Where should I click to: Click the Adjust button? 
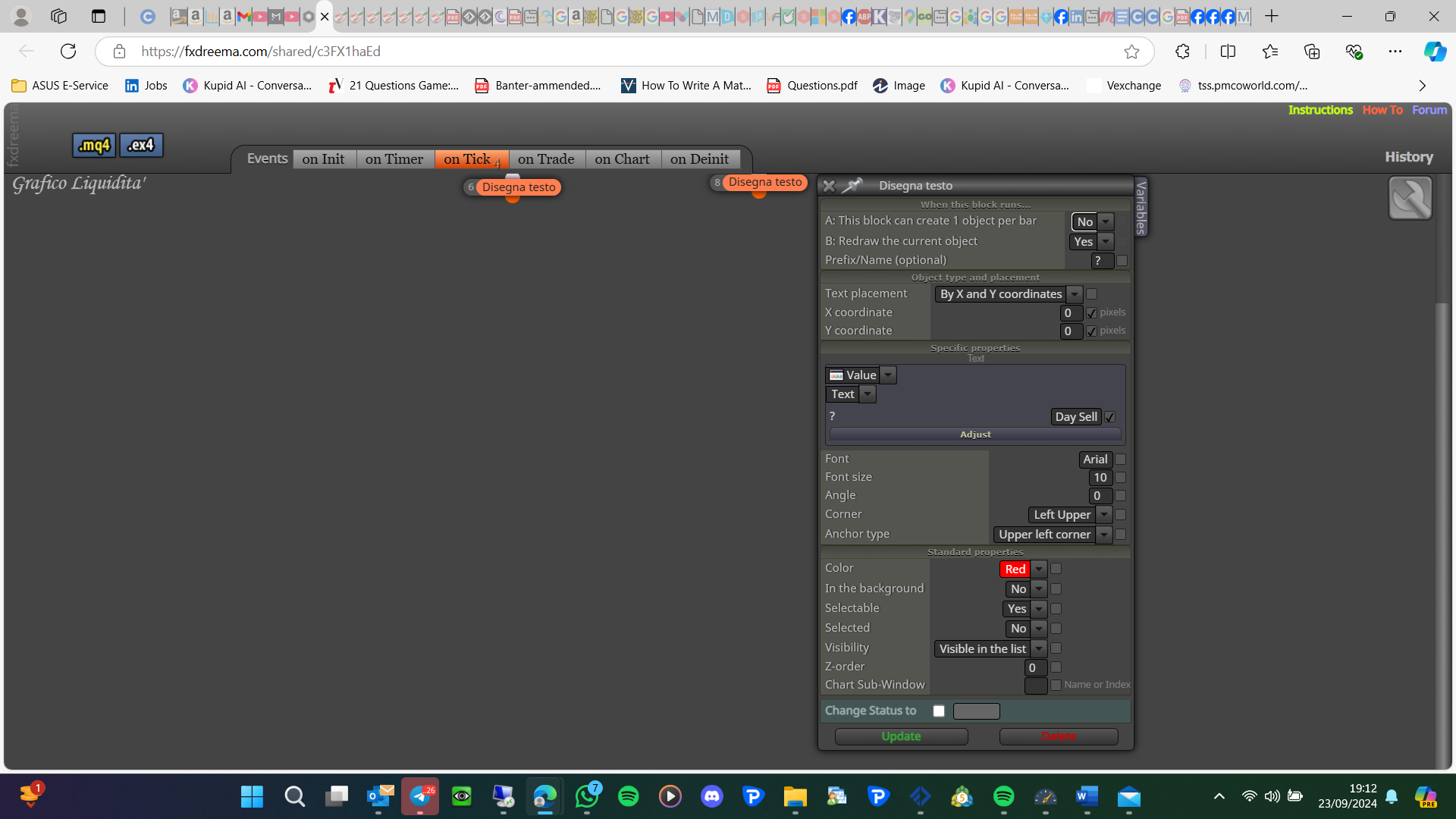click(975, 435)
